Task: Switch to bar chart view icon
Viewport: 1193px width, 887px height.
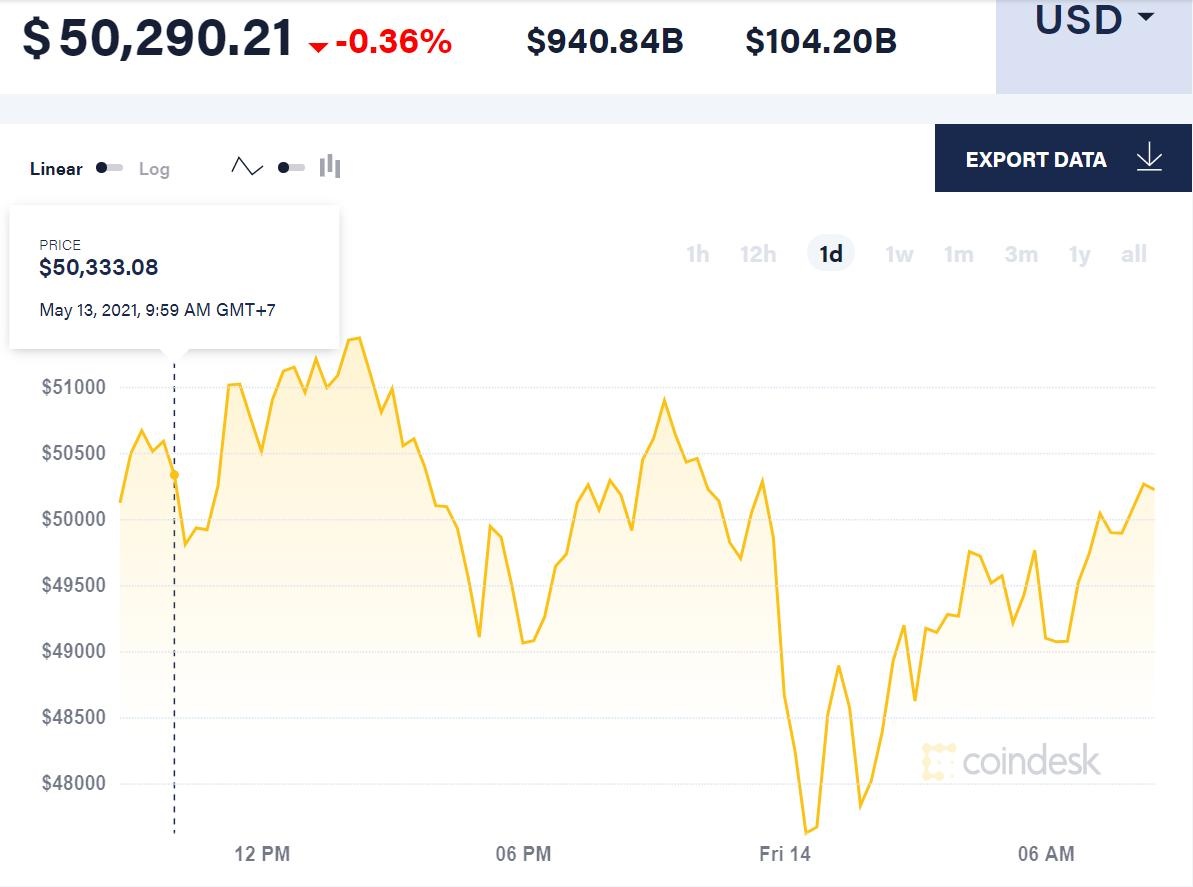Action: pos(331,166)
